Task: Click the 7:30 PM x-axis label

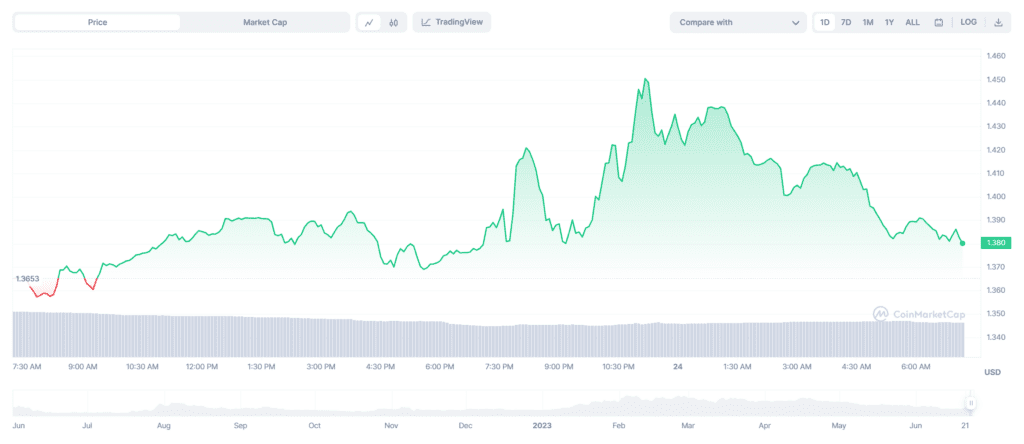Action: 500,367
